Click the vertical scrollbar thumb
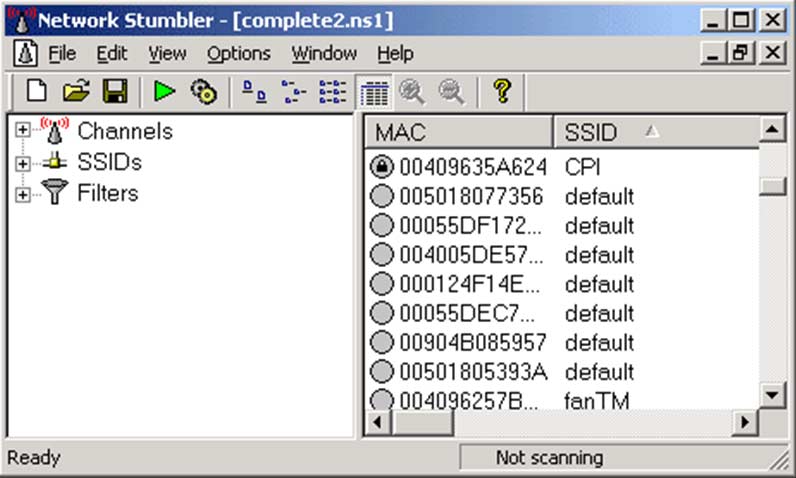Viewport: 796px width, 478px height. pyautogui.click(x=772, y=186)
